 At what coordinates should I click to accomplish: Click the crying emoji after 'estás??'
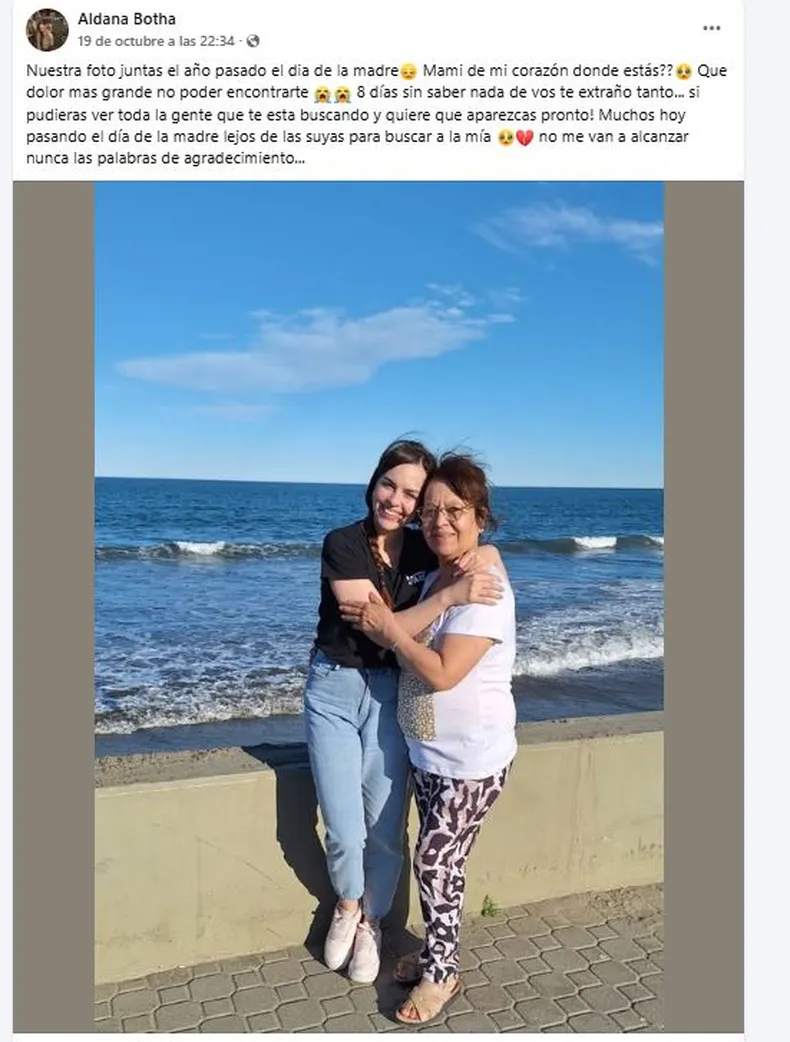point(684,71)
